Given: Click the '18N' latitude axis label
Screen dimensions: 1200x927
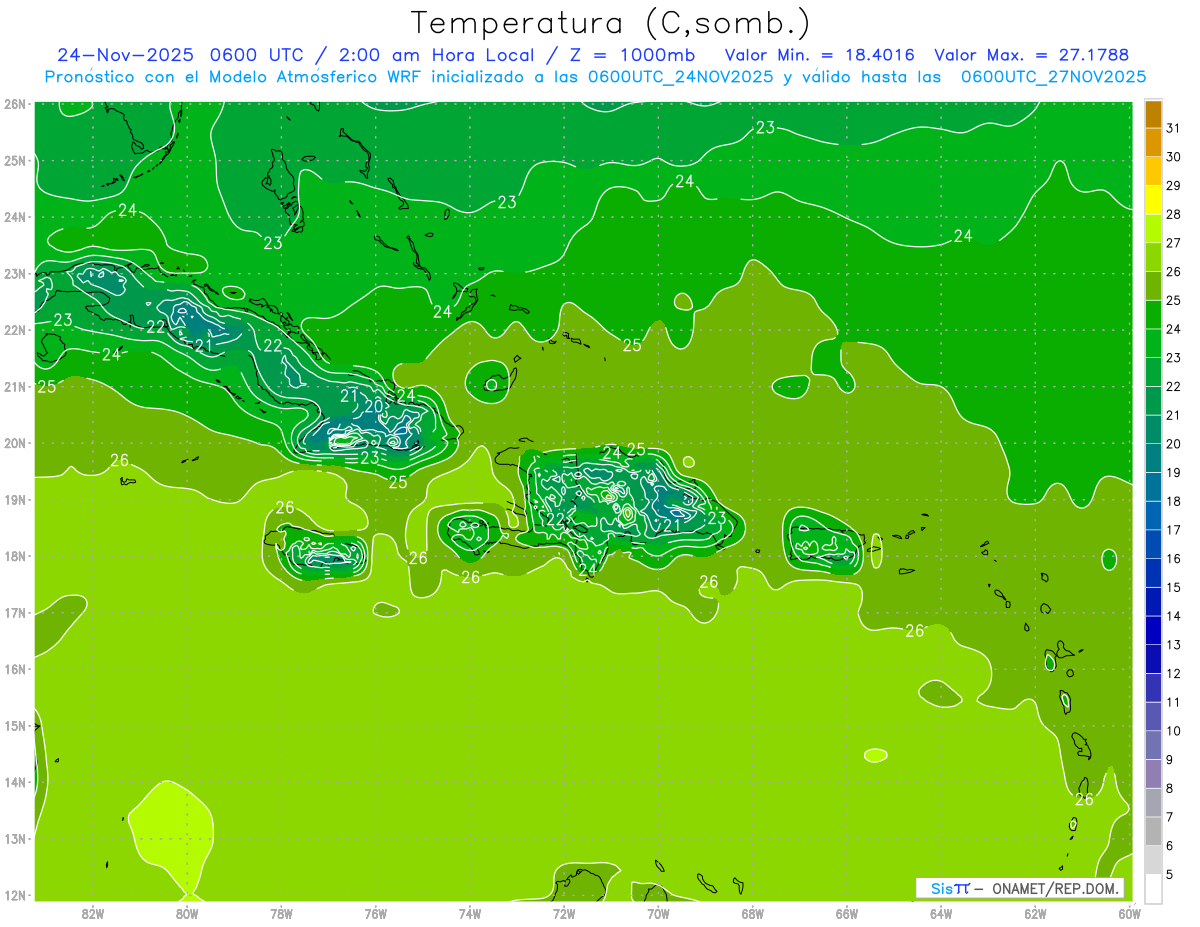Looking at the screenshot, I should tap(15, 556).
